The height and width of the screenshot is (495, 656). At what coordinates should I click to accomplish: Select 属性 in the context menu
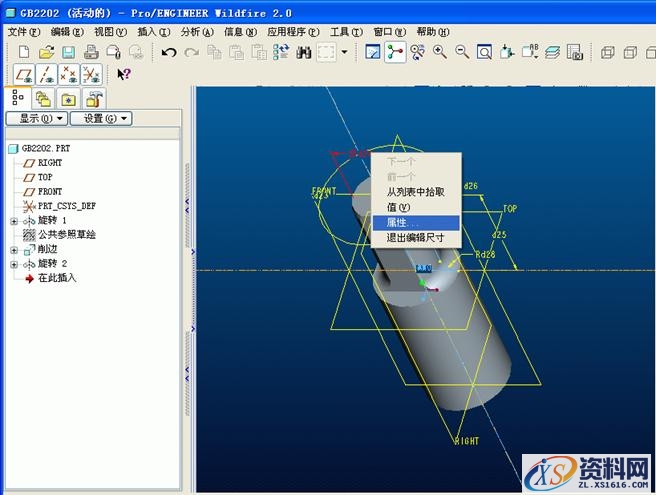(x=404, y=222)
